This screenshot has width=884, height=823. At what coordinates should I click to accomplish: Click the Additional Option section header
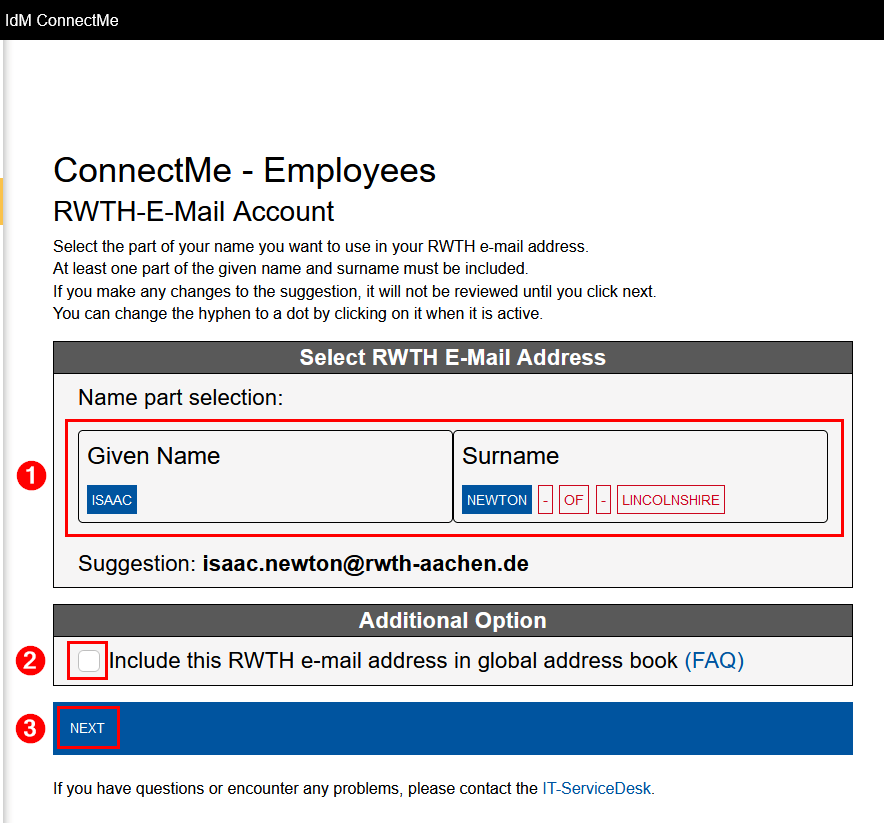452,620
